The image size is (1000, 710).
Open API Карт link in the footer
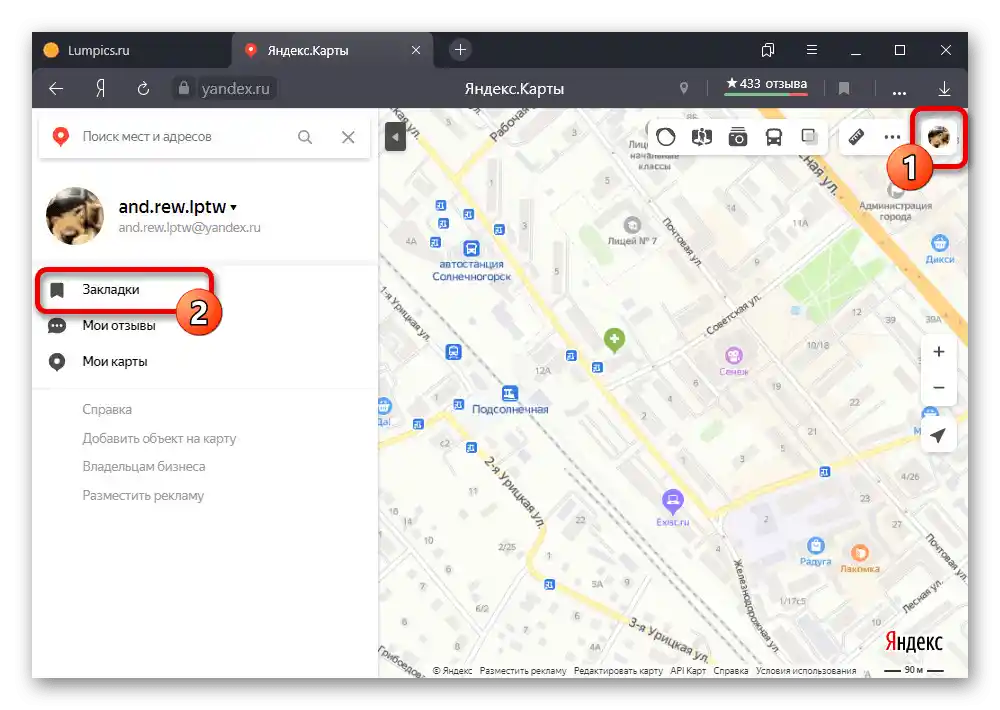tap(688, 670)
